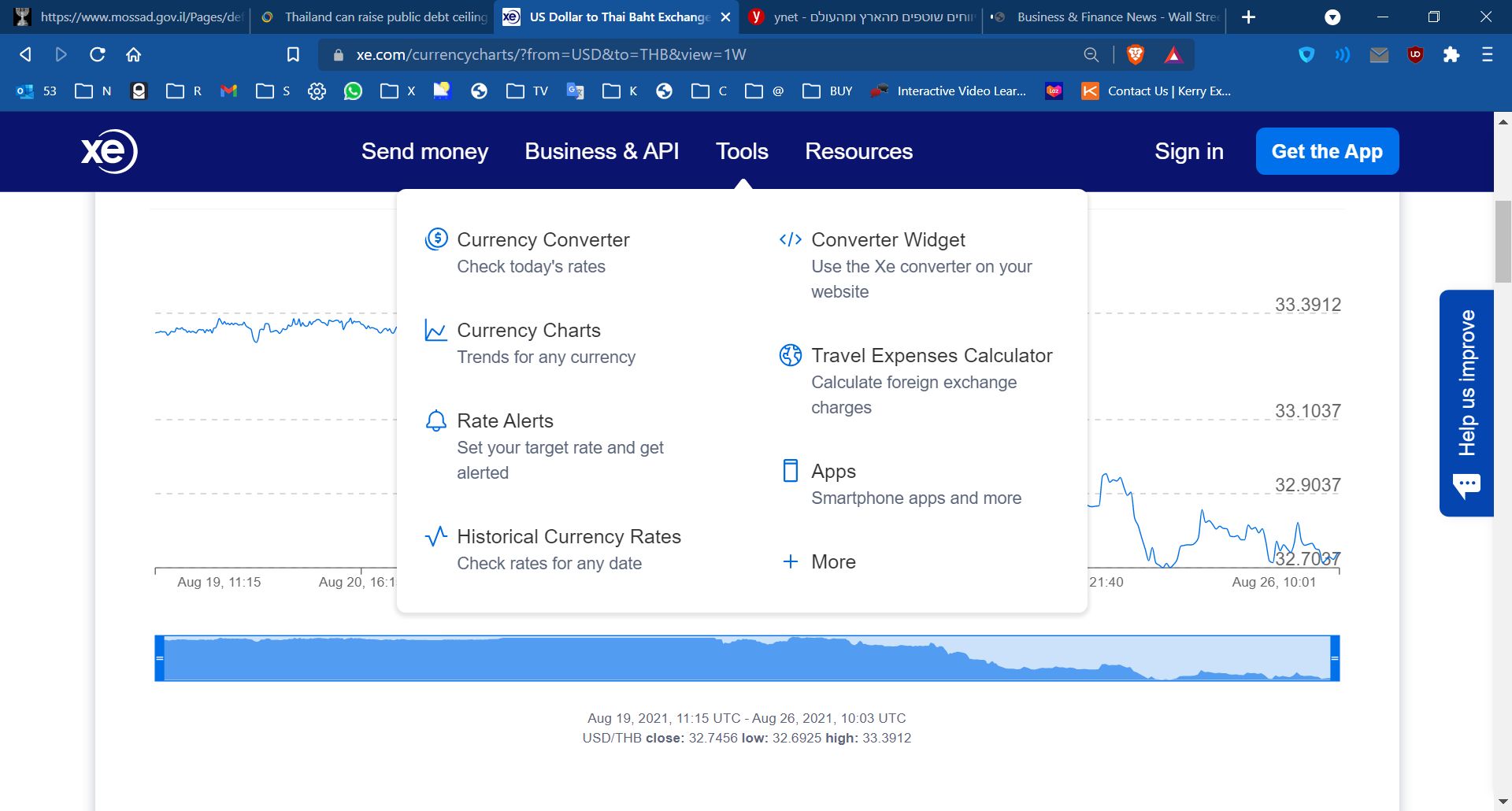
Task: Open the tab search dropdown arrow
Action: pos(1332,17)
